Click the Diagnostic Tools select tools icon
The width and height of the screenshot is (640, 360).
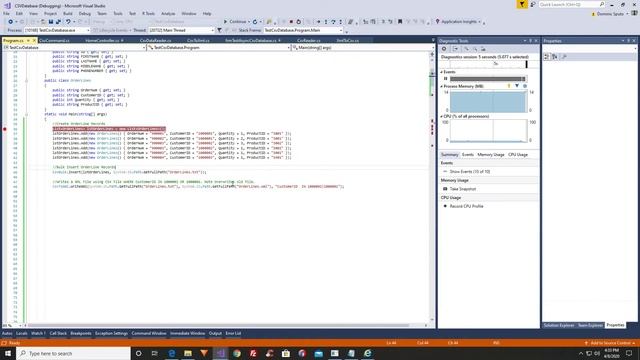coord(455,49)
